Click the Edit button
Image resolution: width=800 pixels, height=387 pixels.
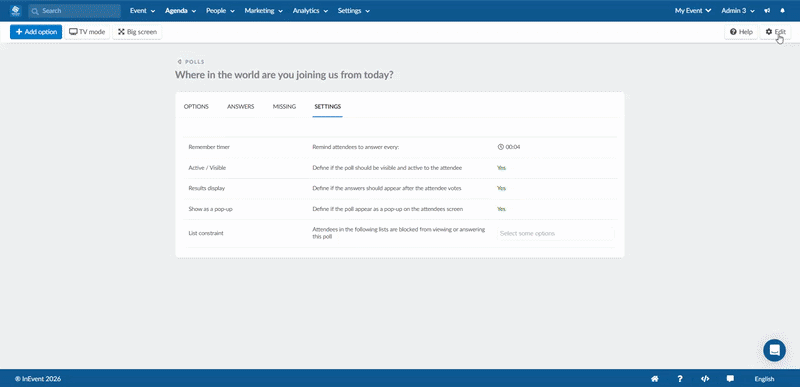(776, 32)
